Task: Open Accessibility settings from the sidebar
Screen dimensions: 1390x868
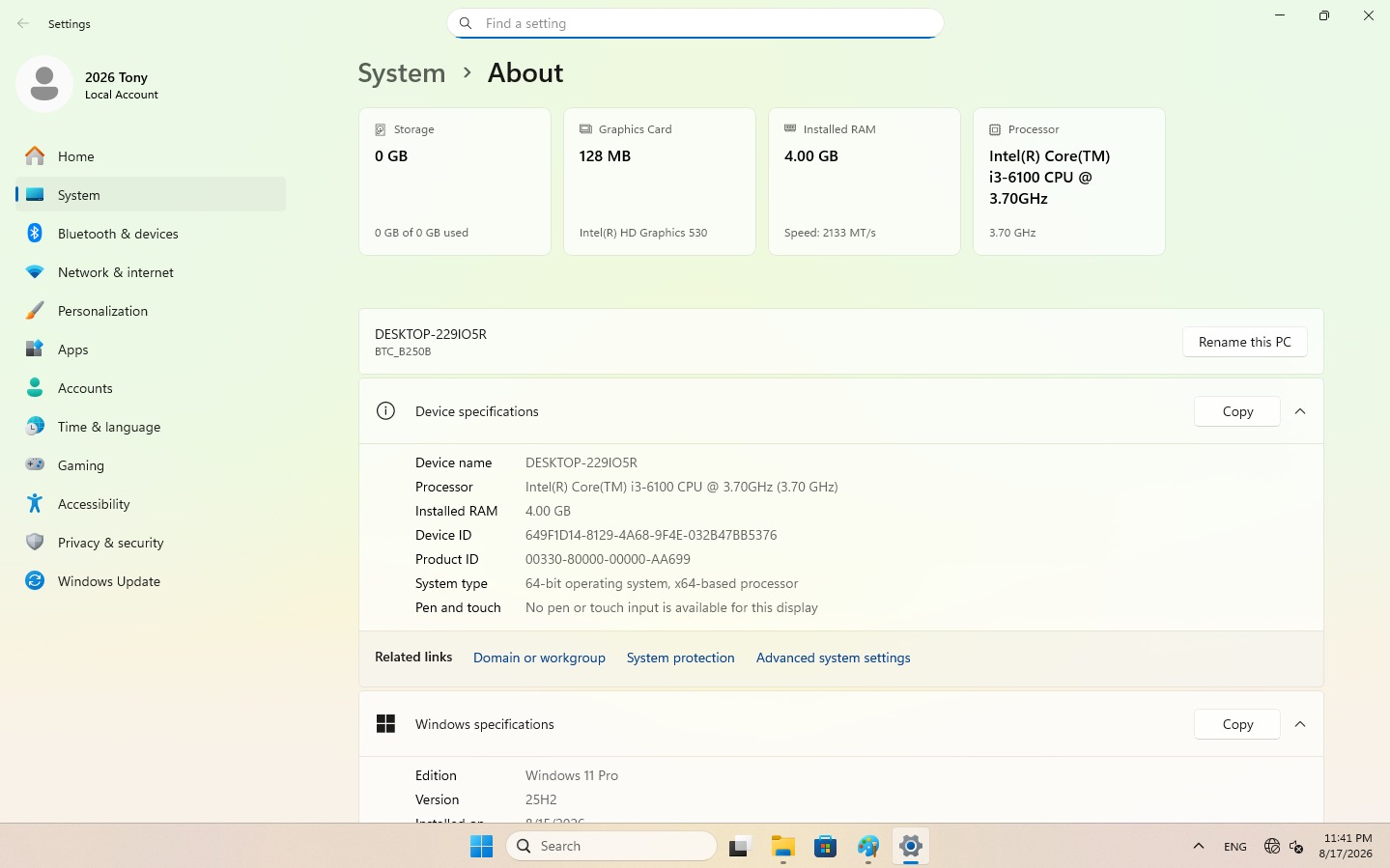Action: pos(151,503)
